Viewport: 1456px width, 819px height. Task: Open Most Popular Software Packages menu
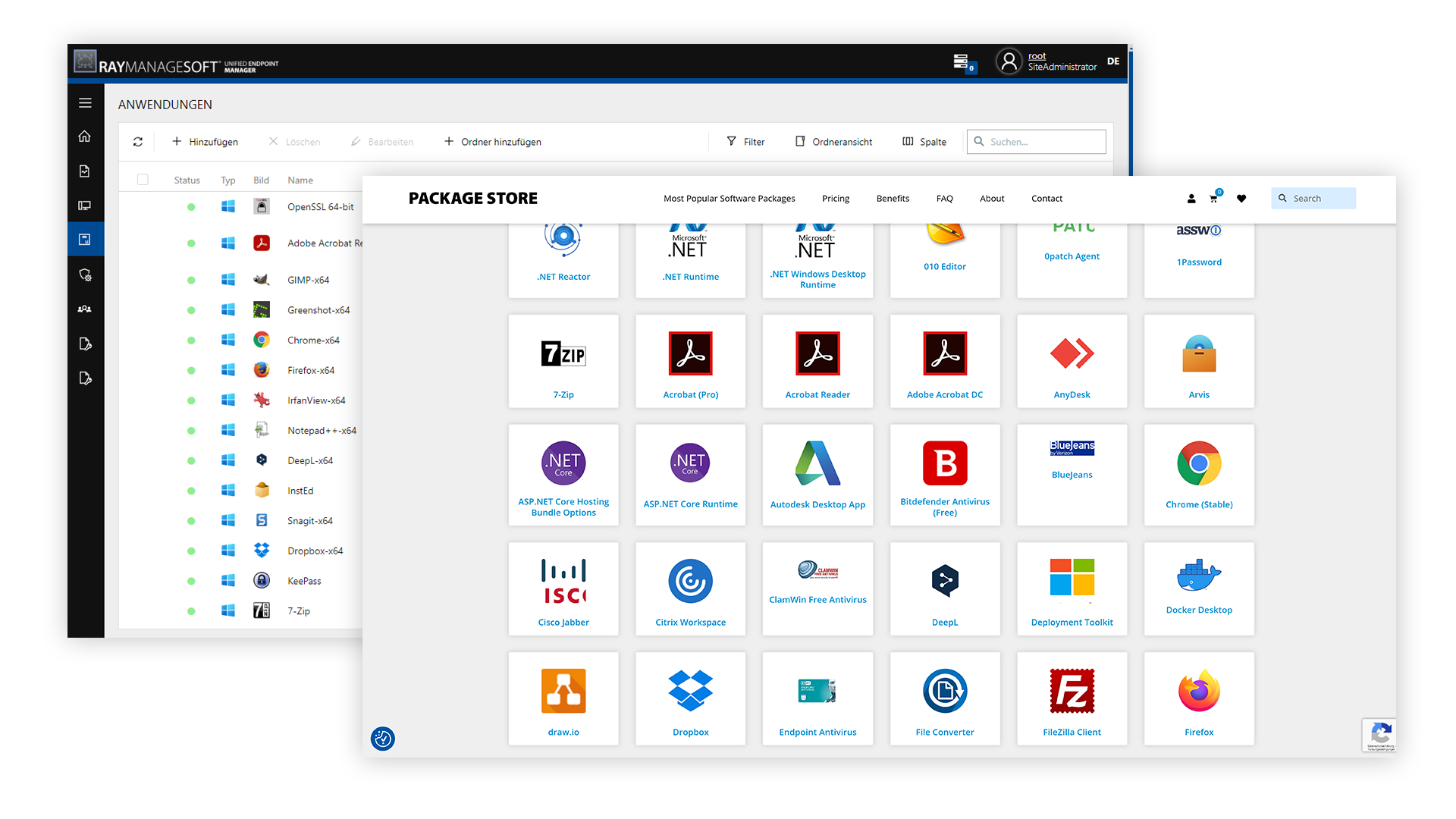coord(729,199)
